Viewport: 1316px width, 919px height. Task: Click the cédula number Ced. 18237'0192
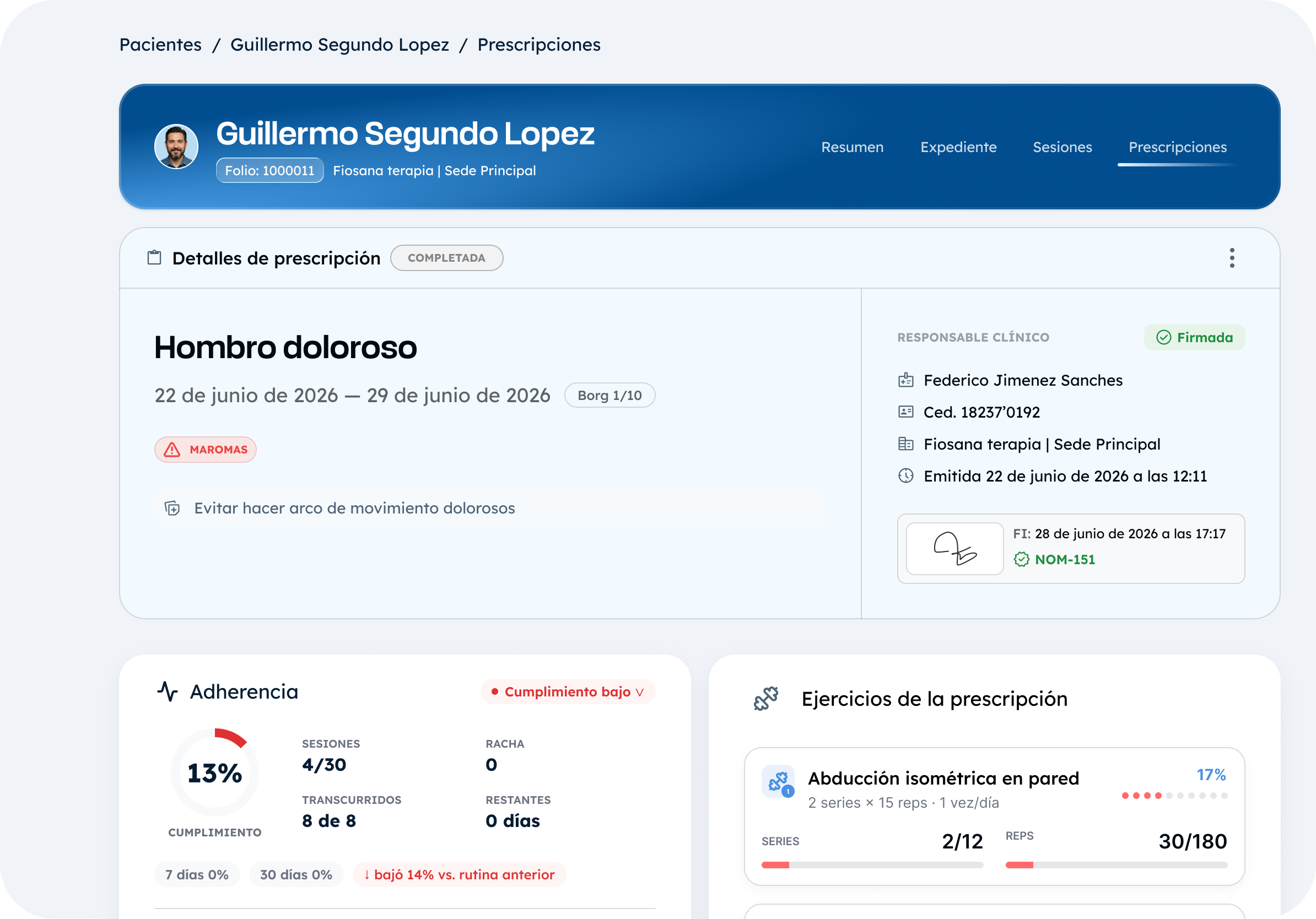(x=982, y=412)
